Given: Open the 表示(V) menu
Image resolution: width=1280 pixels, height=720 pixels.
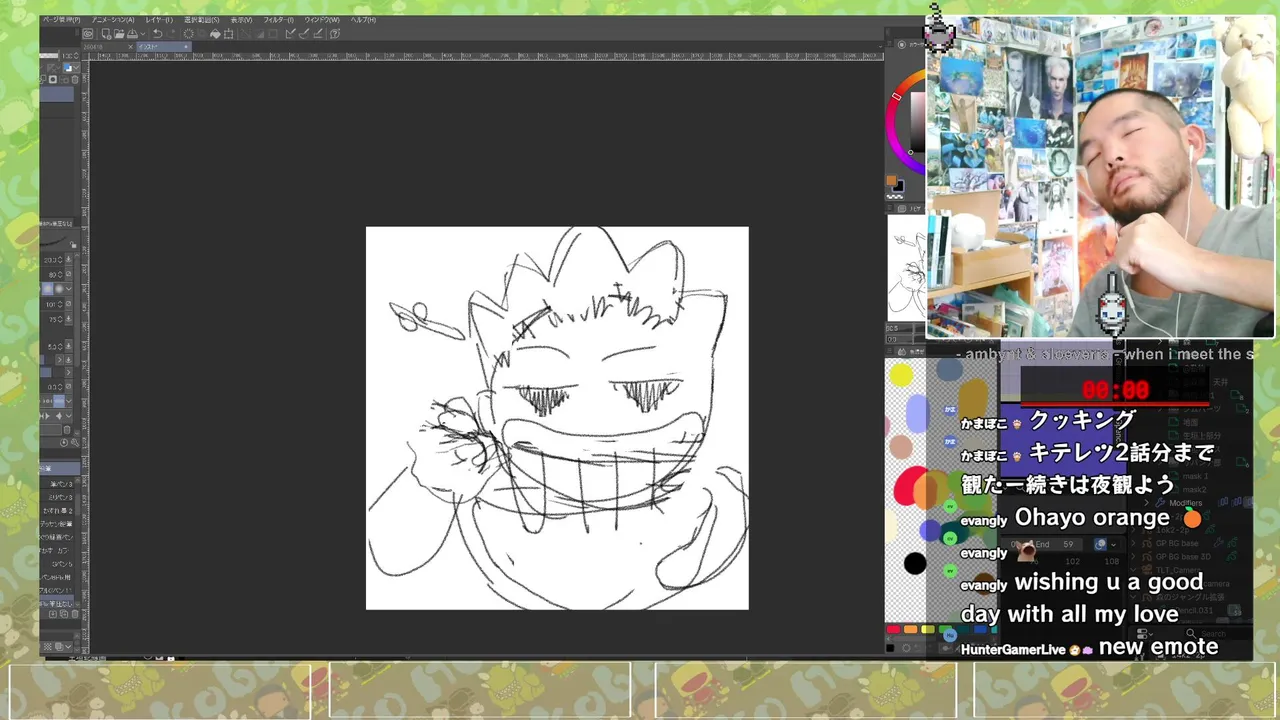Looking at the screenshot, I should click(x=242, y=20).
